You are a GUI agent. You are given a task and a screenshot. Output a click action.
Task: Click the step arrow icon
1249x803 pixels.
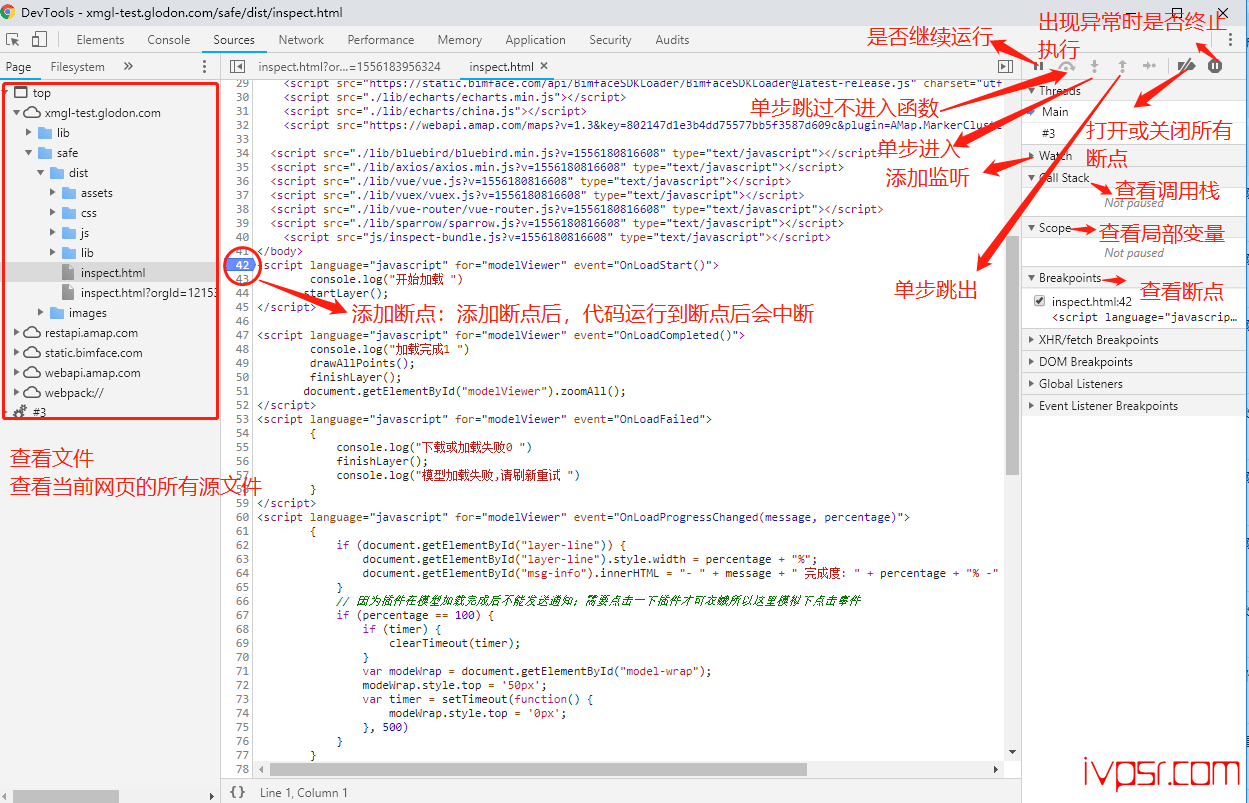click(1150, 66)
